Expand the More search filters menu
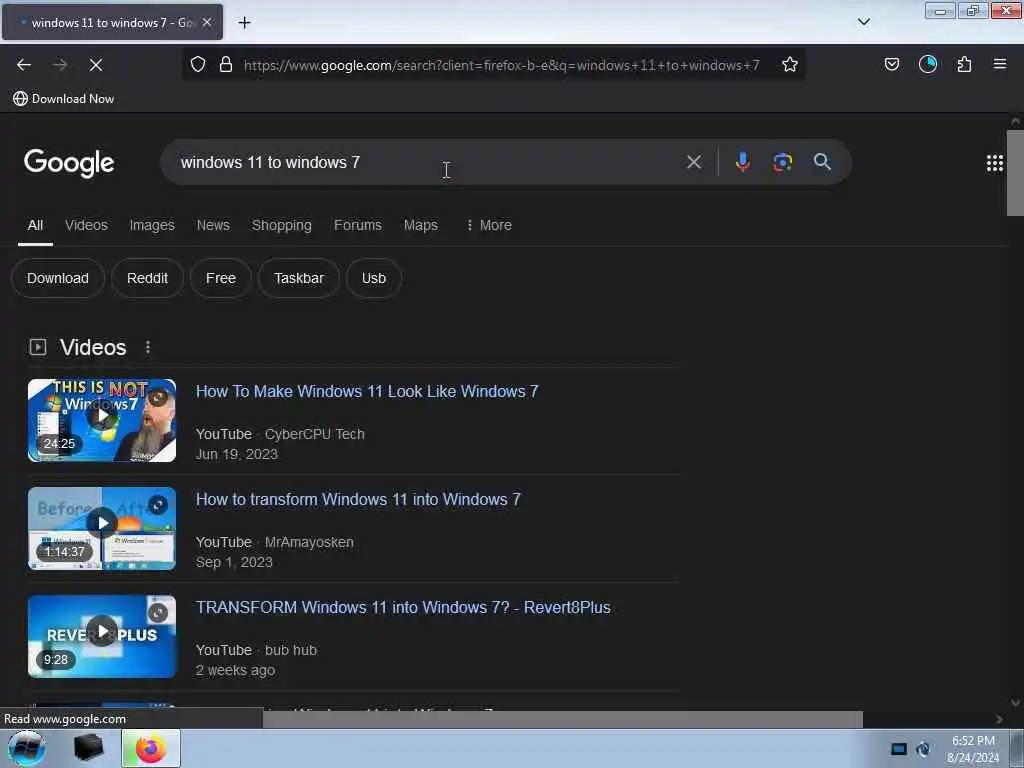The height and width of the screenshot is (768, 1024). (x=488, y=225)
